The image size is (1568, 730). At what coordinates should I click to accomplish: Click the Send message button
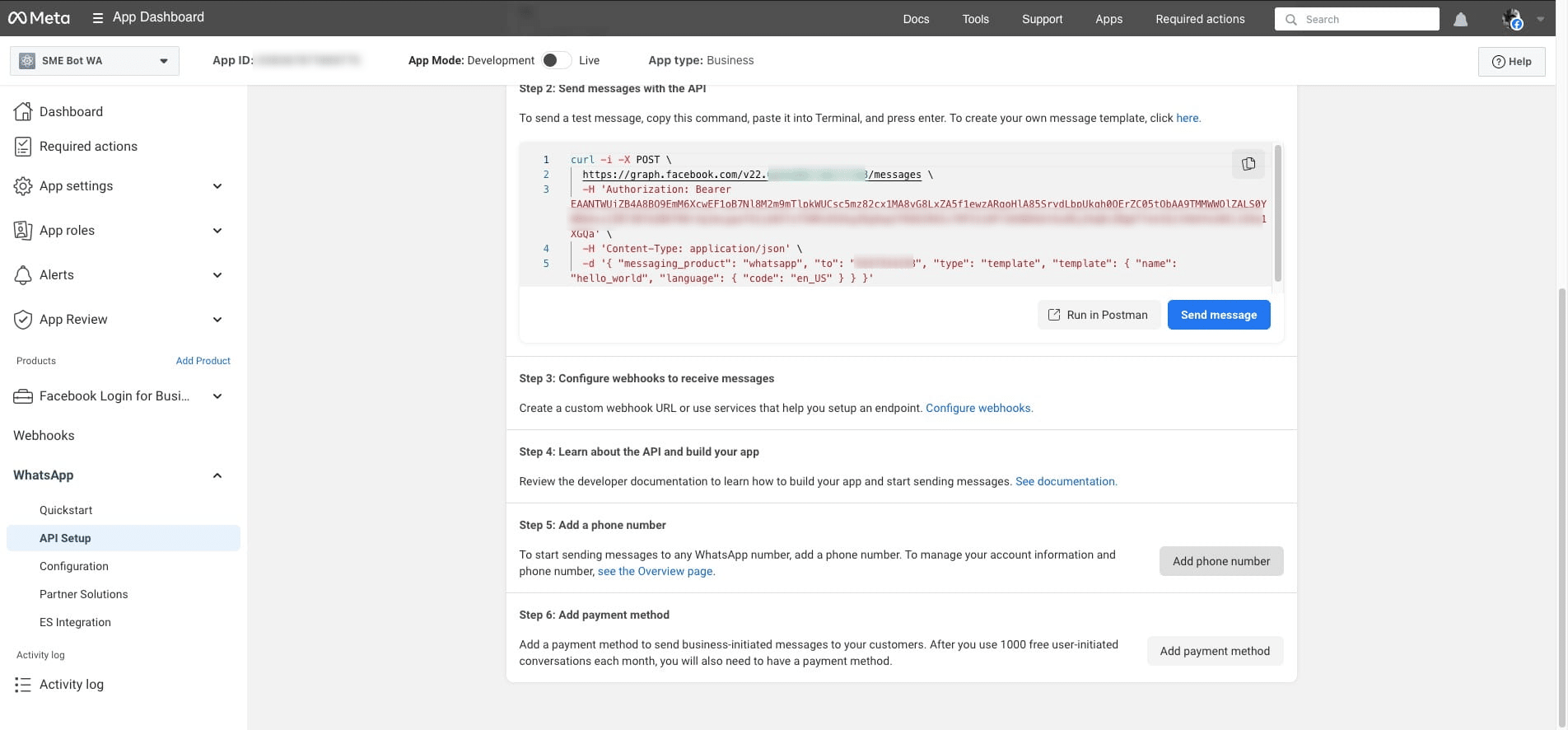[1219, 315]
